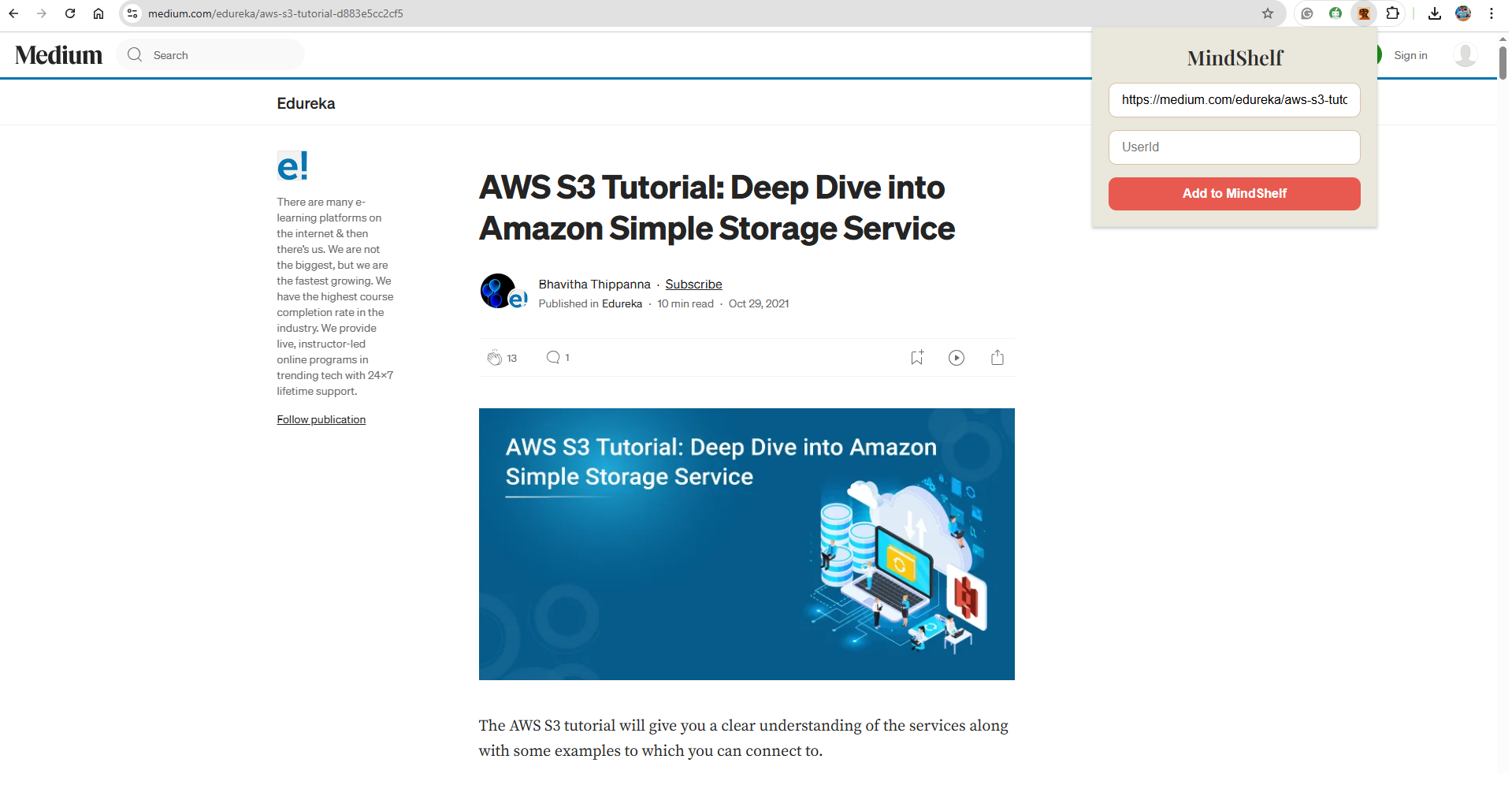Click the browser forward arrow

pos(42,13)
